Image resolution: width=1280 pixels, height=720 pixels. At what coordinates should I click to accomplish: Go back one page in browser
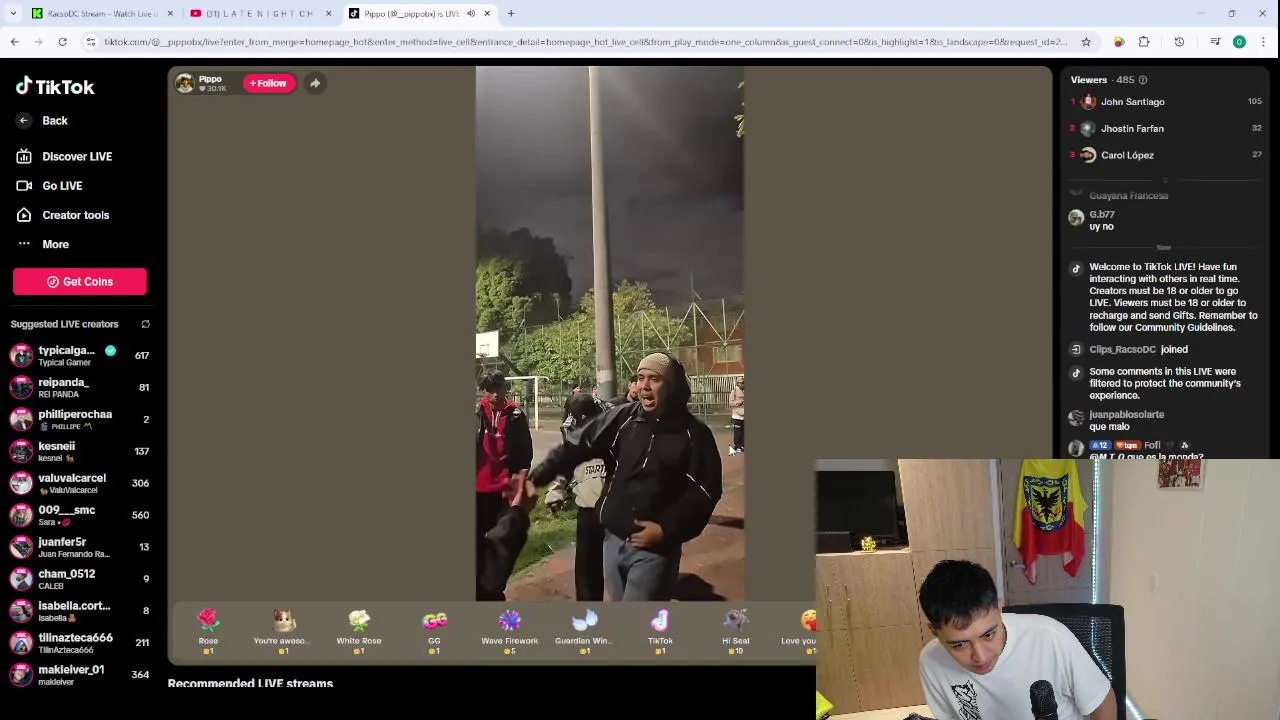[14, 42]
